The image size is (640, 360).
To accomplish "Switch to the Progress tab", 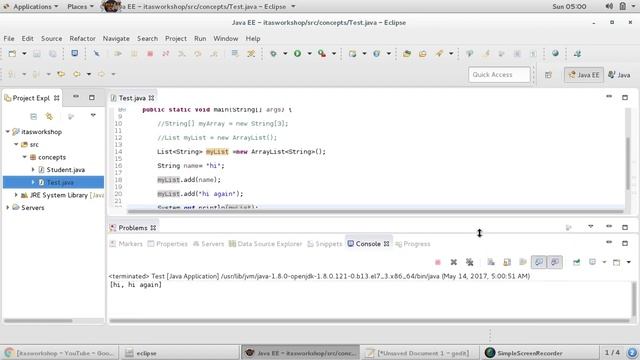I will click(x=413, y=244).
